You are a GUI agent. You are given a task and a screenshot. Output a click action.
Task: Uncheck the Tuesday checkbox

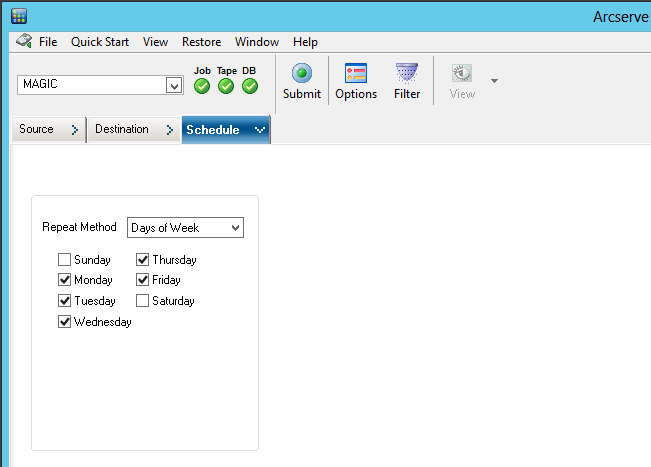[x=64, y=301]
